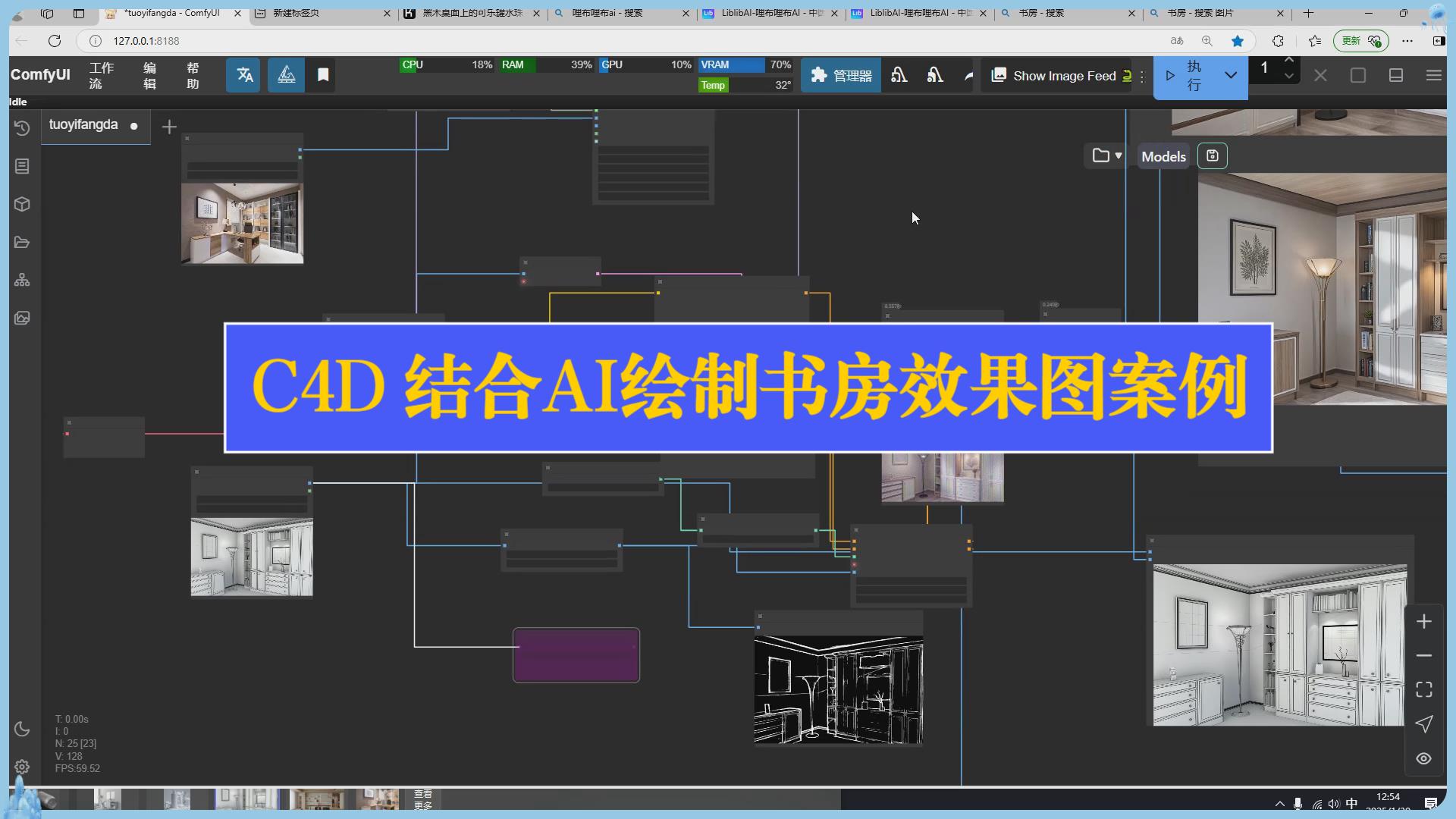Open the queue history sidebar icon
1456x819 pixels.
[x=22, y=128]
